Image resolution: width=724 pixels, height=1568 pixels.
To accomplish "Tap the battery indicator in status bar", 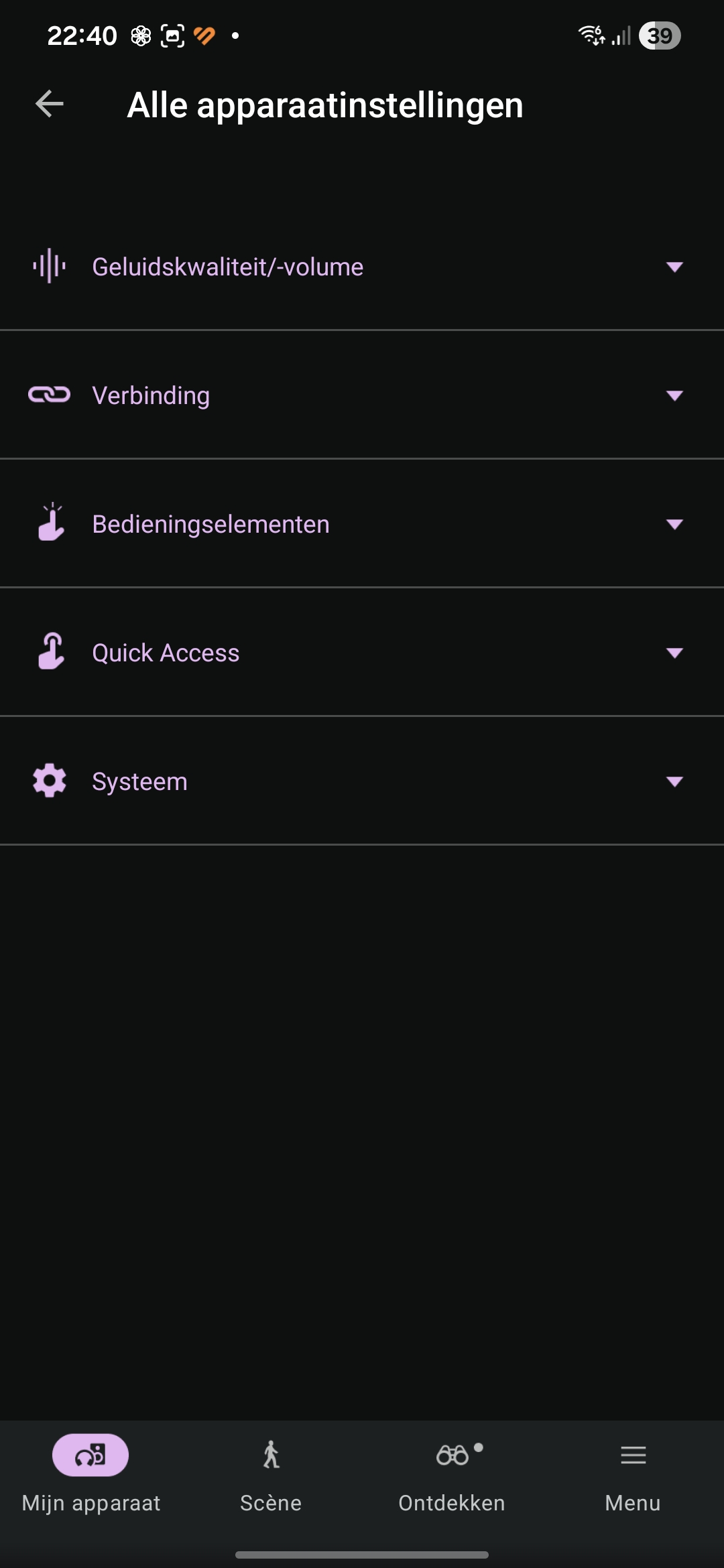I will pyautogui.click(x=660, y=36).
